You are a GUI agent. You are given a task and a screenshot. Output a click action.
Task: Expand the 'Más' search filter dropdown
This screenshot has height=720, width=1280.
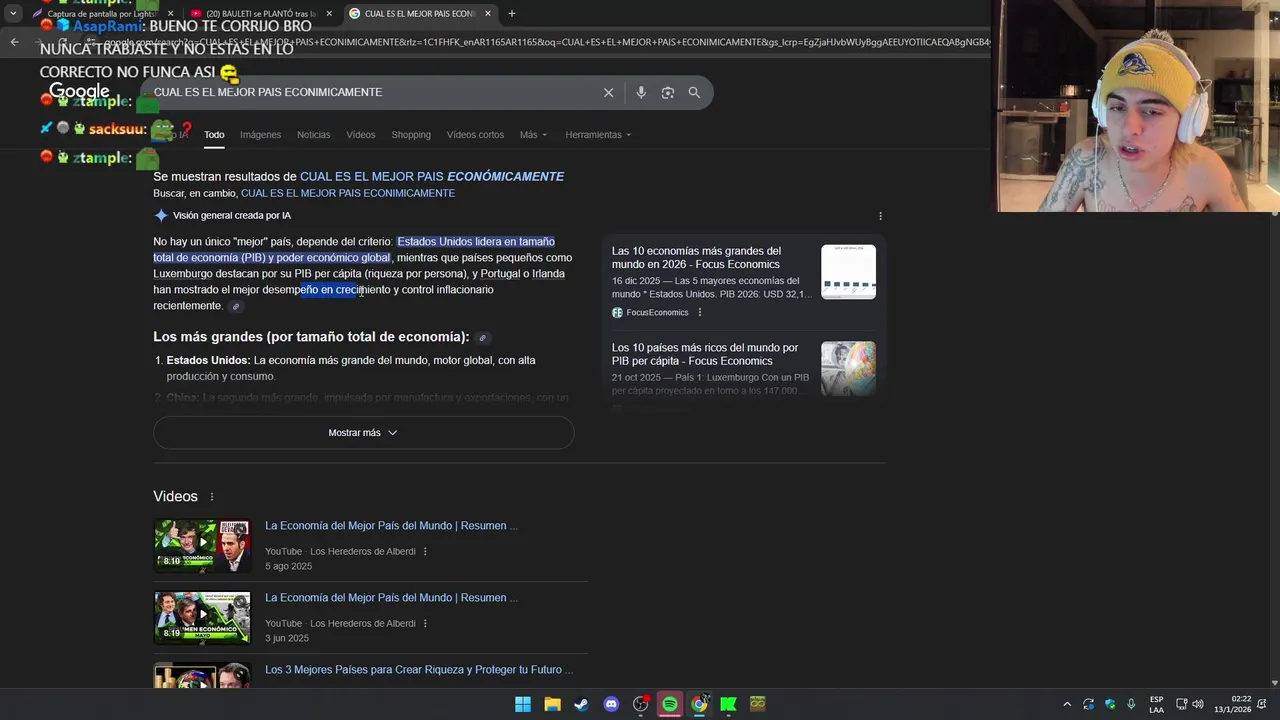click(x=532, y=135)
